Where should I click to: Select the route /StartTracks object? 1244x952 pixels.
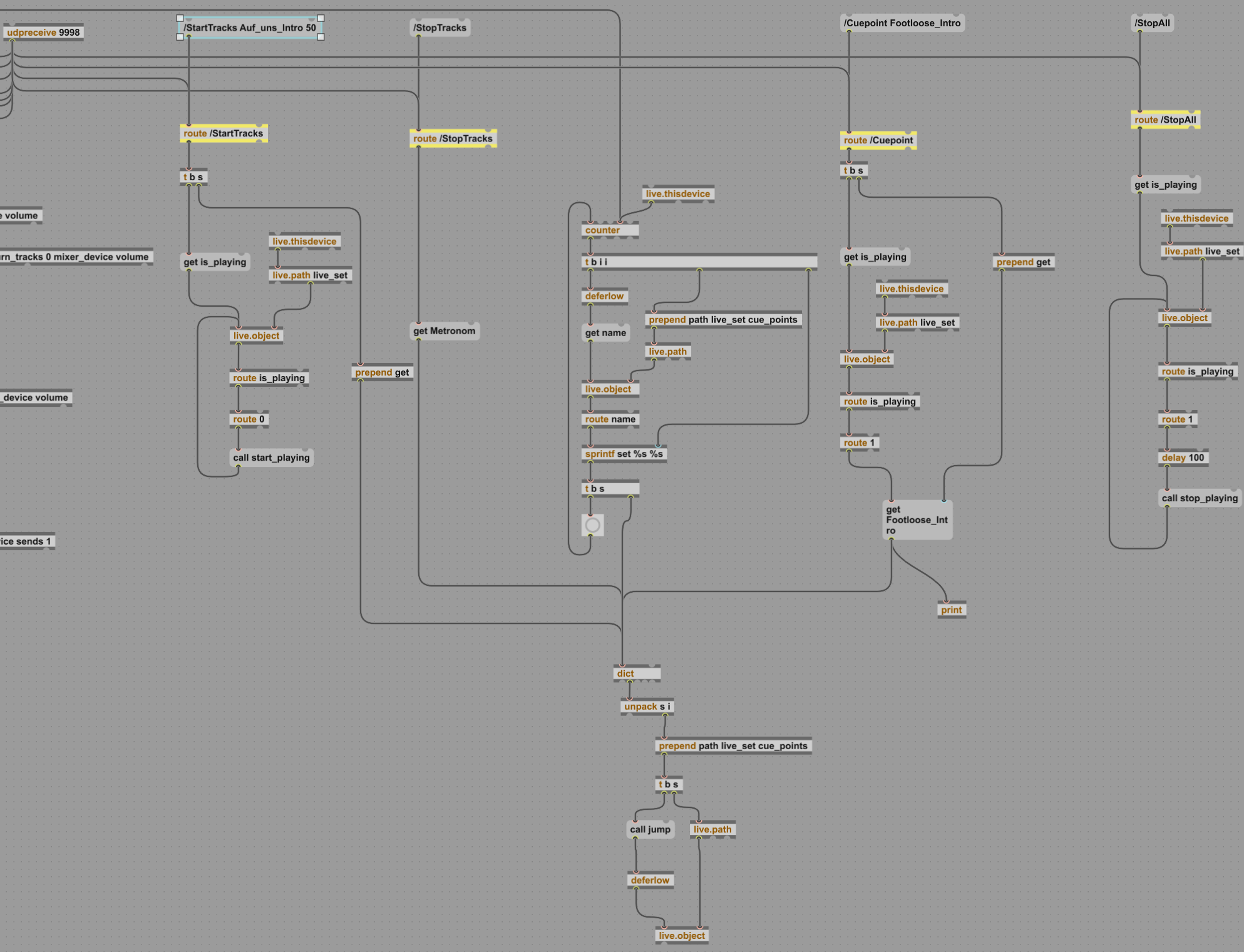[x=224, y=133]
